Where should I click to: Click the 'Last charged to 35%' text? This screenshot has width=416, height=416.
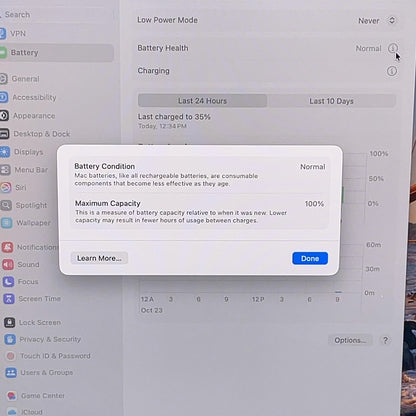tap(174, 117)
